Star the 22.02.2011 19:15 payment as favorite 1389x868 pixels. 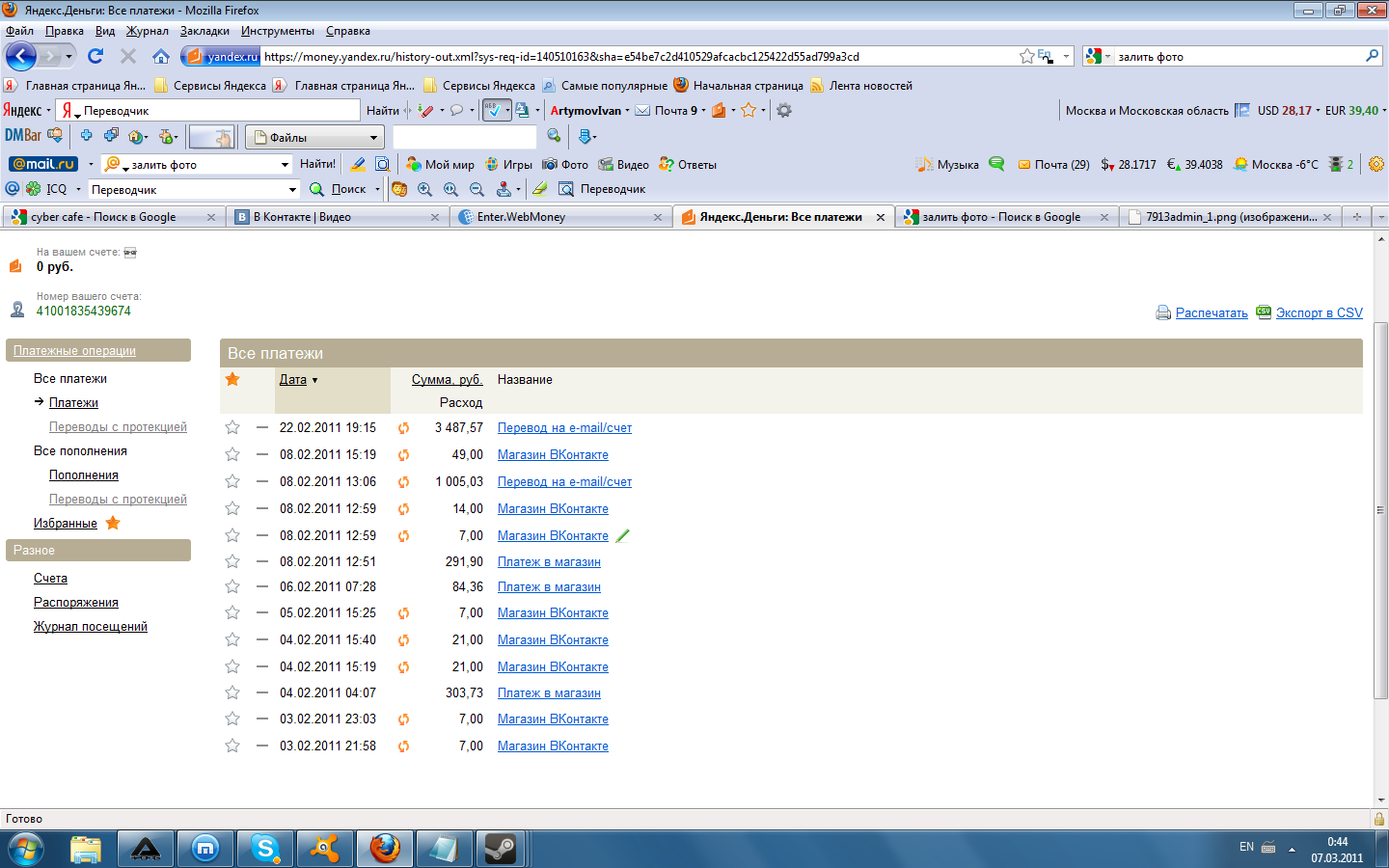[232, 427]
